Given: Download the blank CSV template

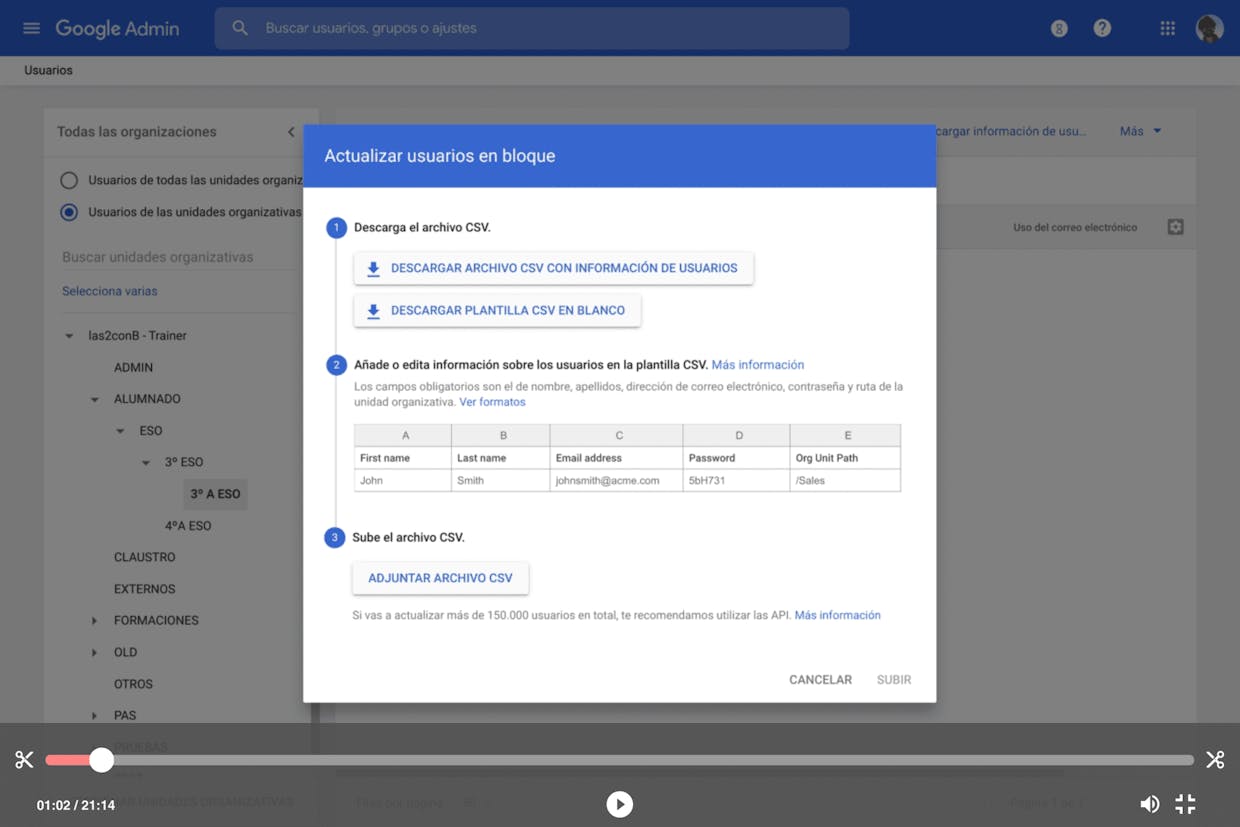Looking at the screenshot, I should coord(497,310).
